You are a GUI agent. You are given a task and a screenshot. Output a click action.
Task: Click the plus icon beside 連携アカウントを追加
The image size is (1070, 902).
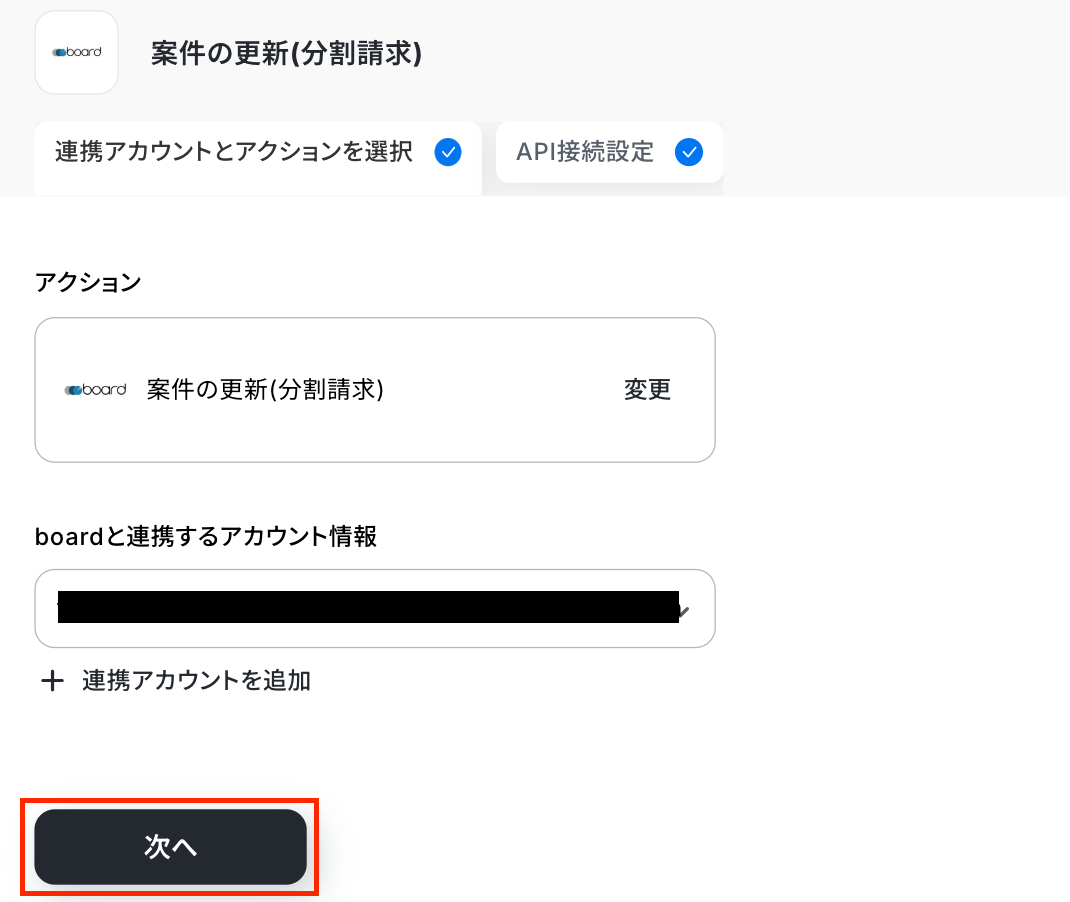pyautogui.click(x=51, y=682)
